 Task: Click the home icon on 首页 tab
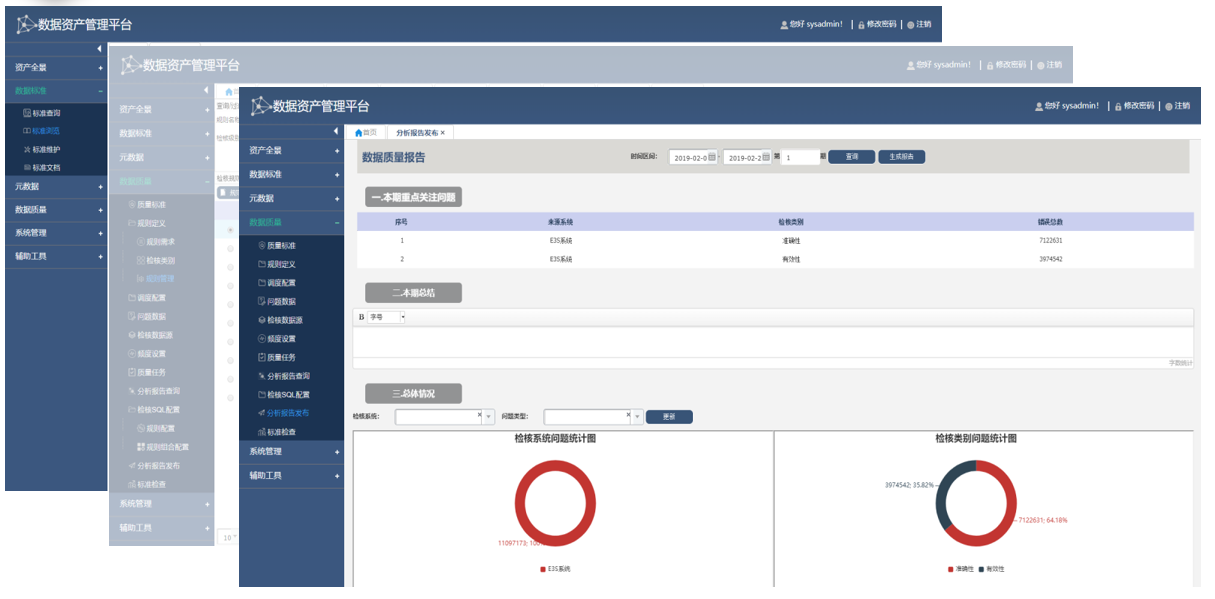pos(358,132)
